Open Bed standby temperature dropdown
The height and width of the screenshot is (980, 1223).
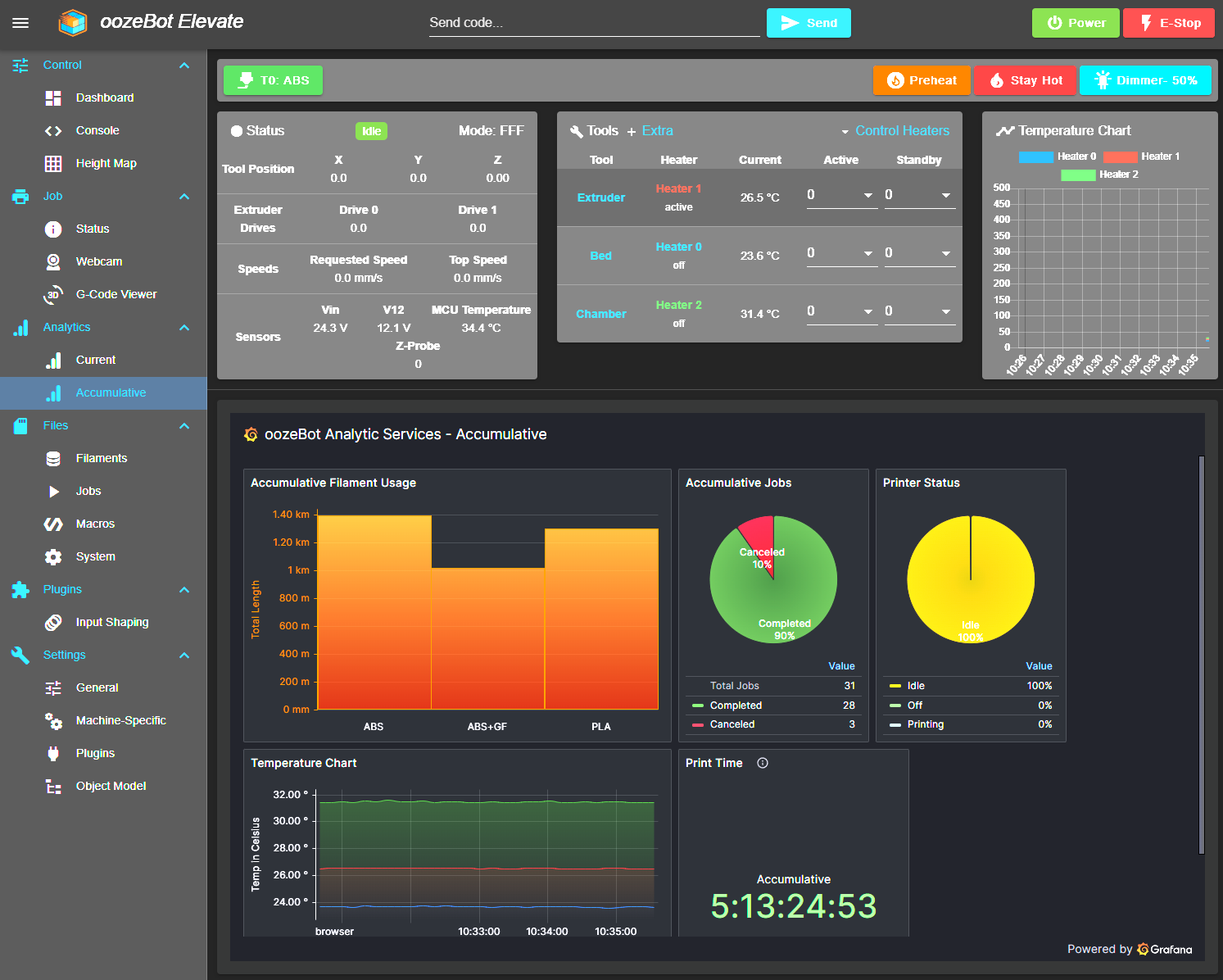tap(920, 253)
